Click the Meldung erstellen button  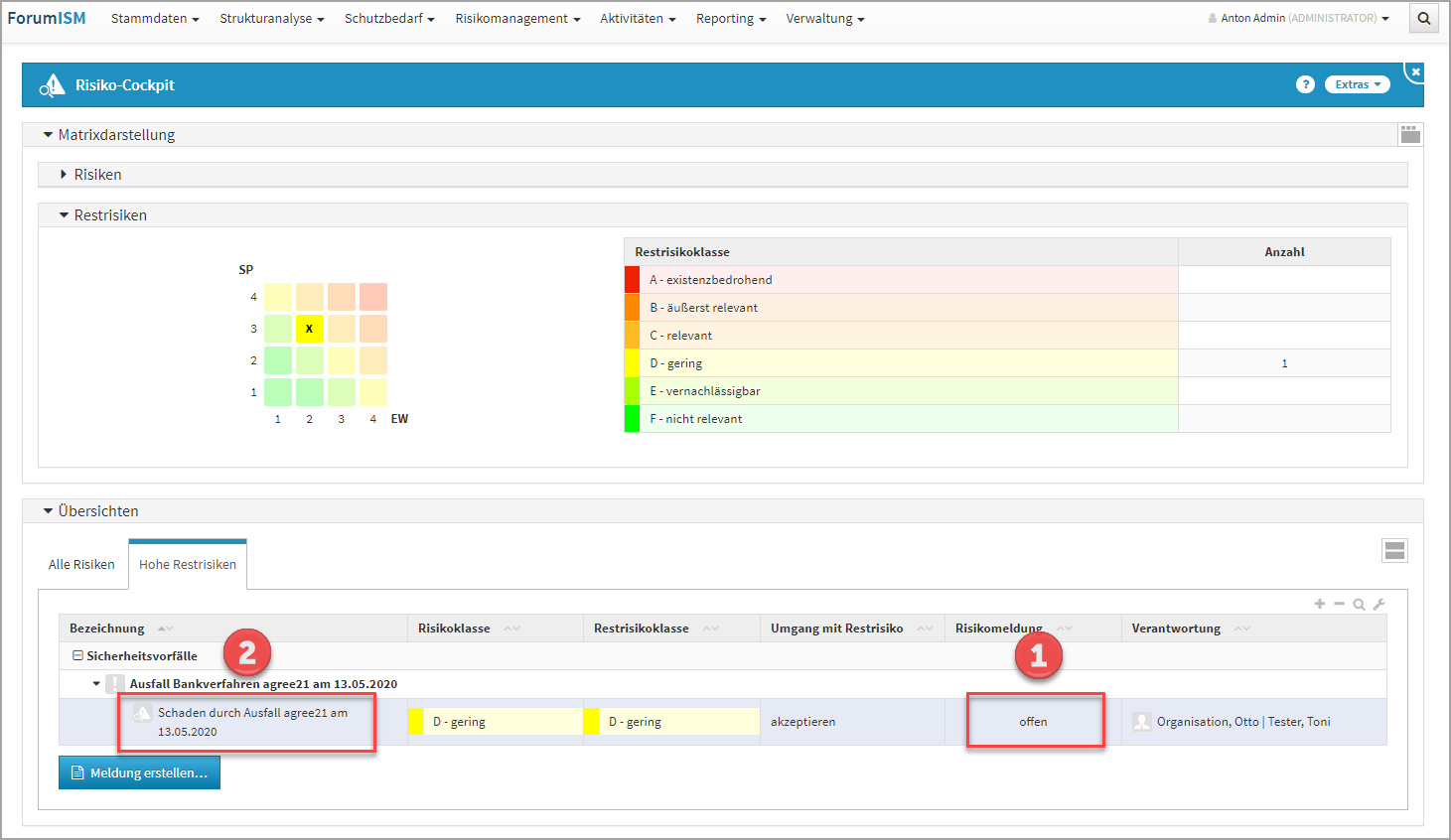pos(139,773)
